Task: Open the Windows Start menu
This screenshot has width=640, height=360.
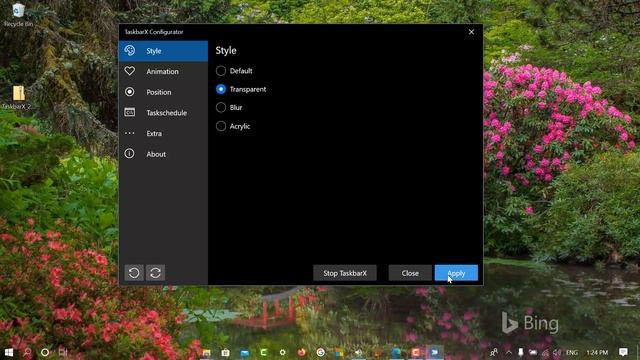Action: (9, 352)
